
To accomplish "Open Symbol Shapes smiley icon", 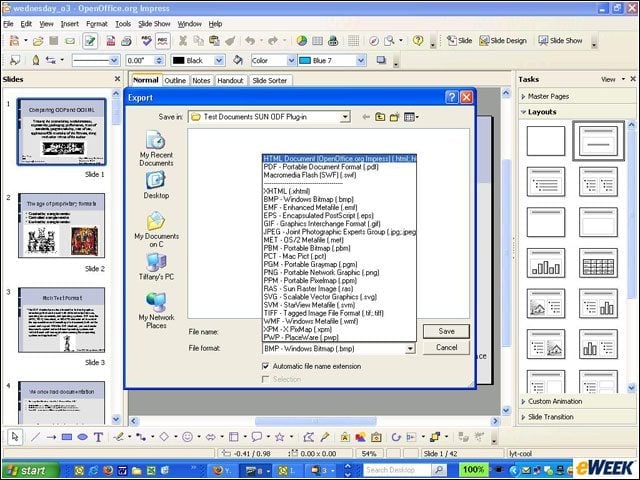I will [187, 437].
